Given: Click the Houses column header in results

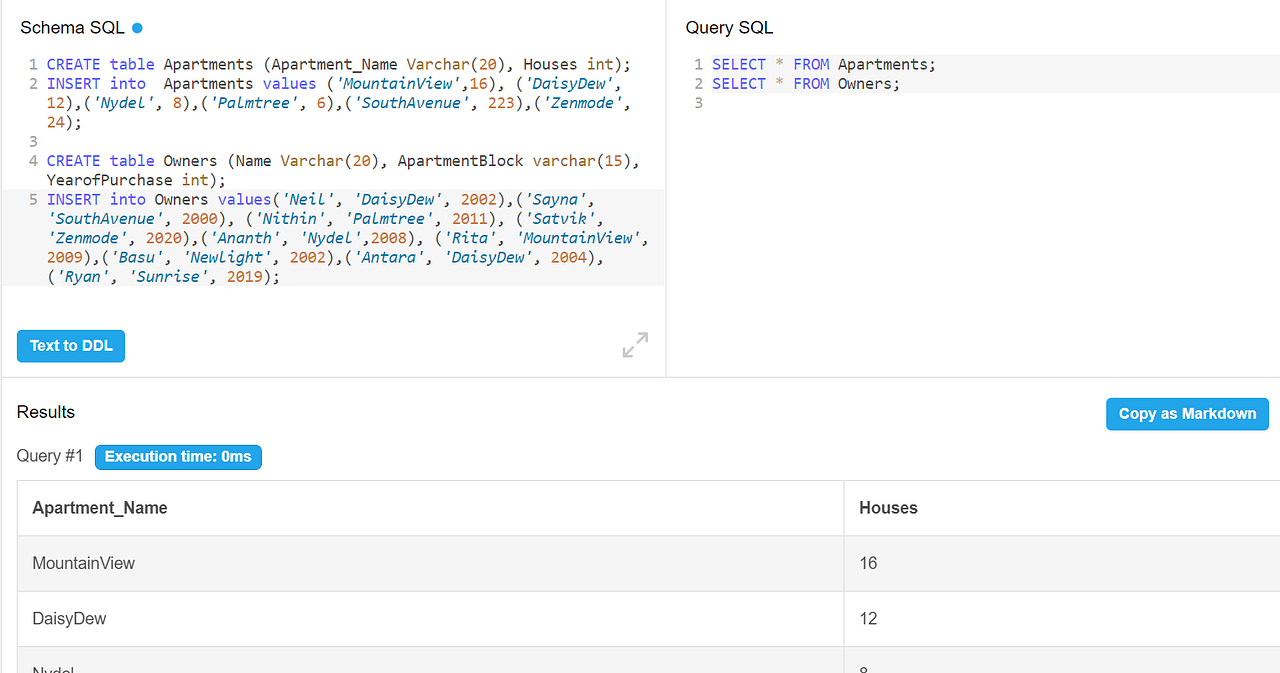Looking at the screenshot, I should pos(888,507).
